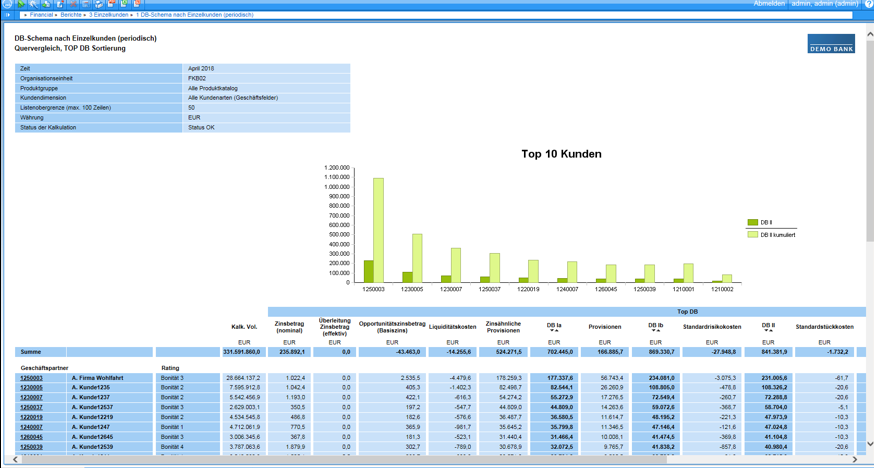Click the printer icon in the toolbar

tap(99, 4)
